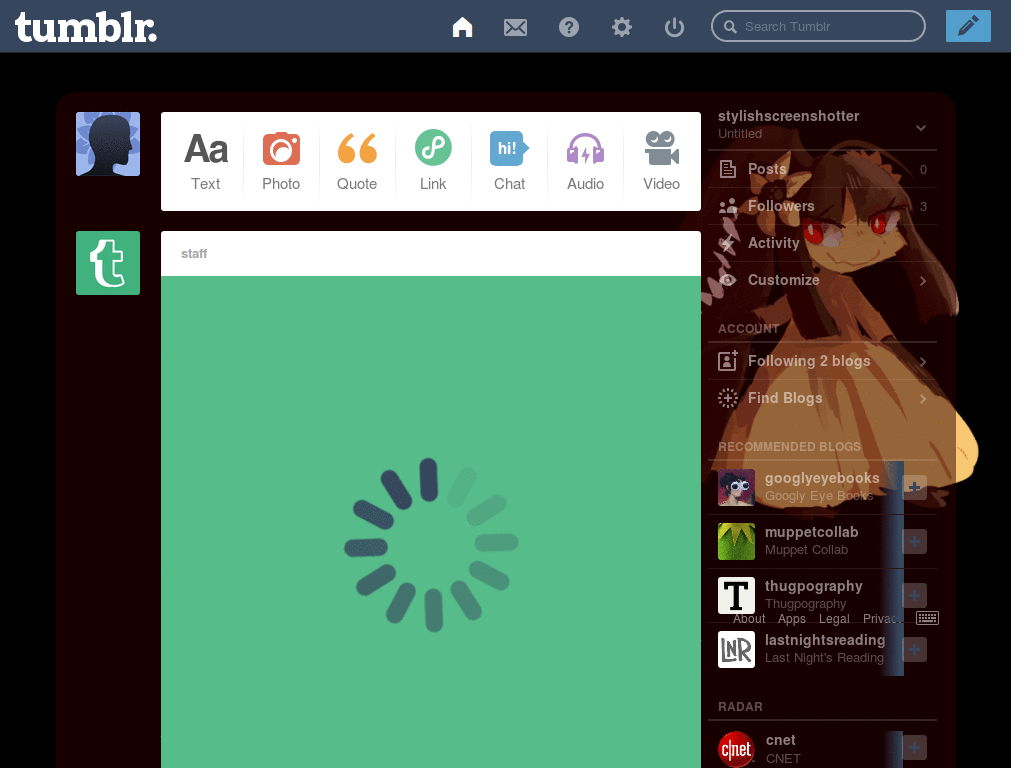Click the Followers people icon
This screenshot has height=768, width=1024.
click(728, 206)
